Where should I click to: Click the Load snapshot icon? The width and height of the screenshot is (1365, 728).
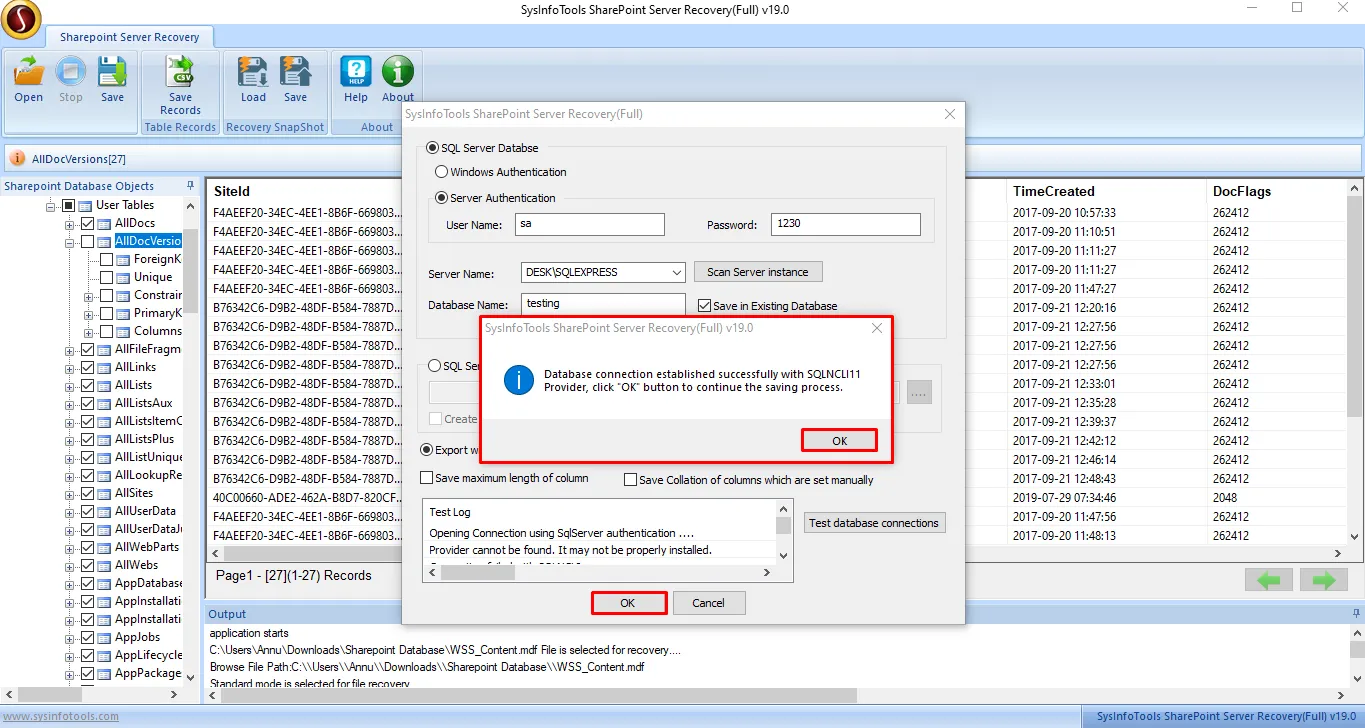point(253,72)
